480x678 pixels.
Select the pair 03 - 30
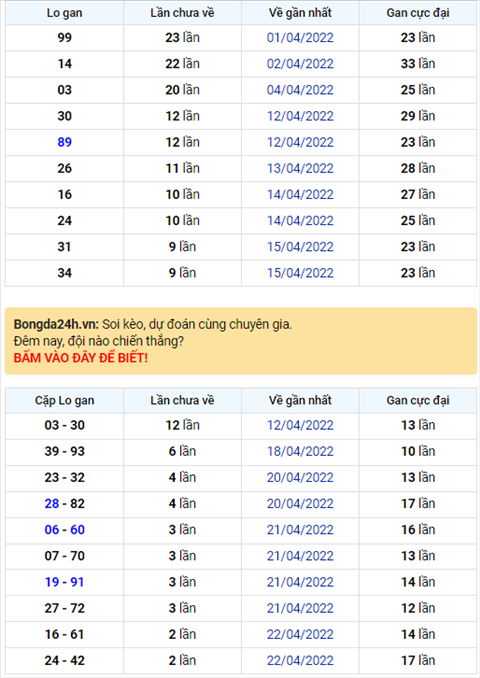(64, 425)
